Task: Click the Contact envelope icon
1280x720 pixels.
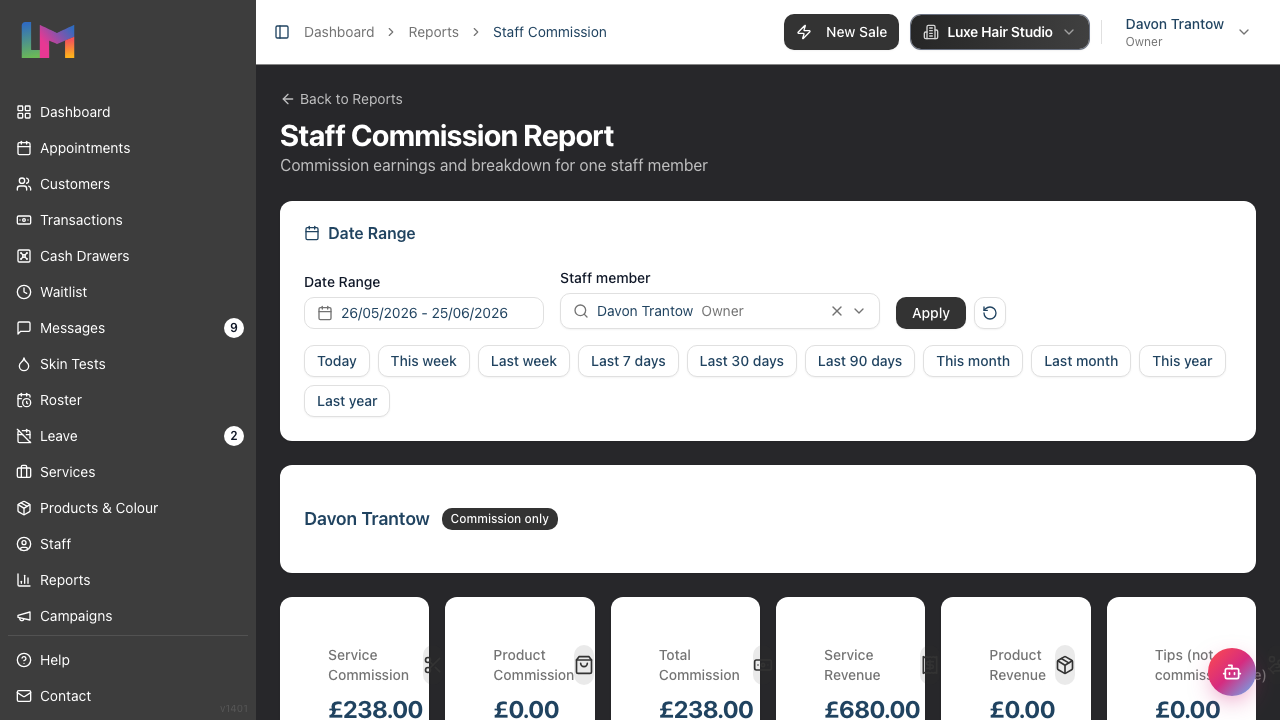Action: point(24,696)
